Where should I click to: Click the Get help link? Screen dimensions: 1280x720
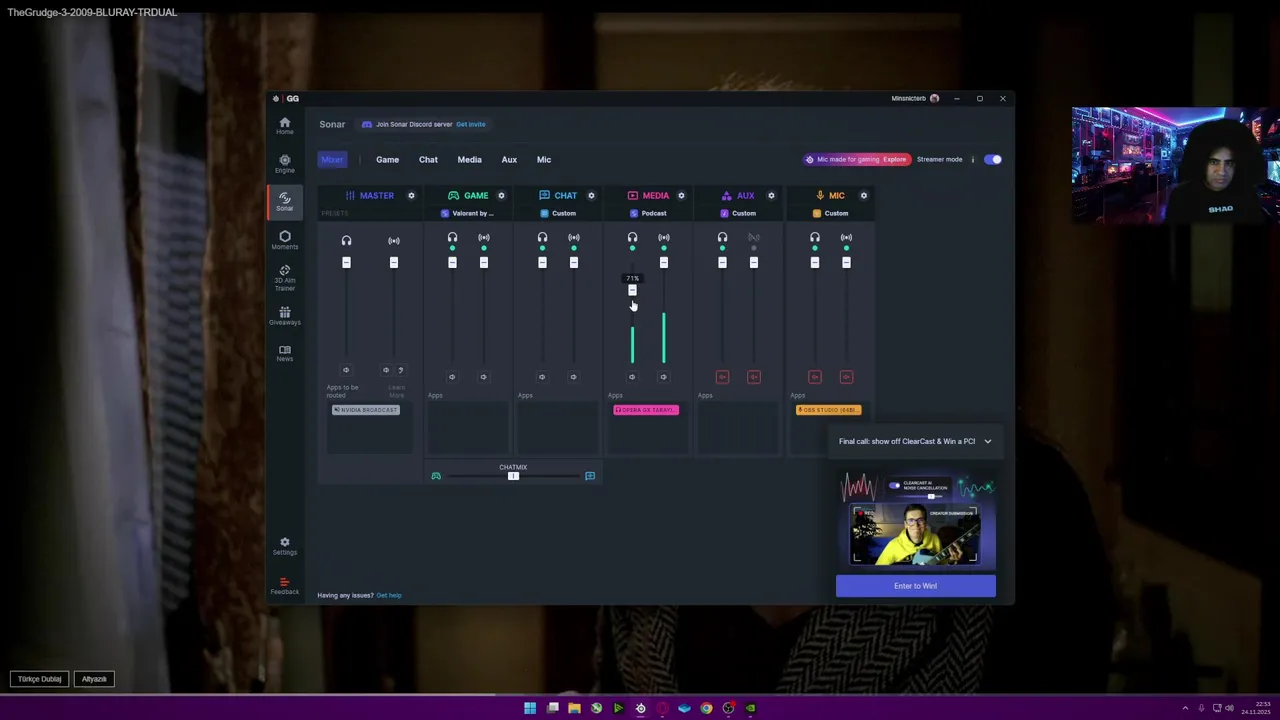[389, 595]
